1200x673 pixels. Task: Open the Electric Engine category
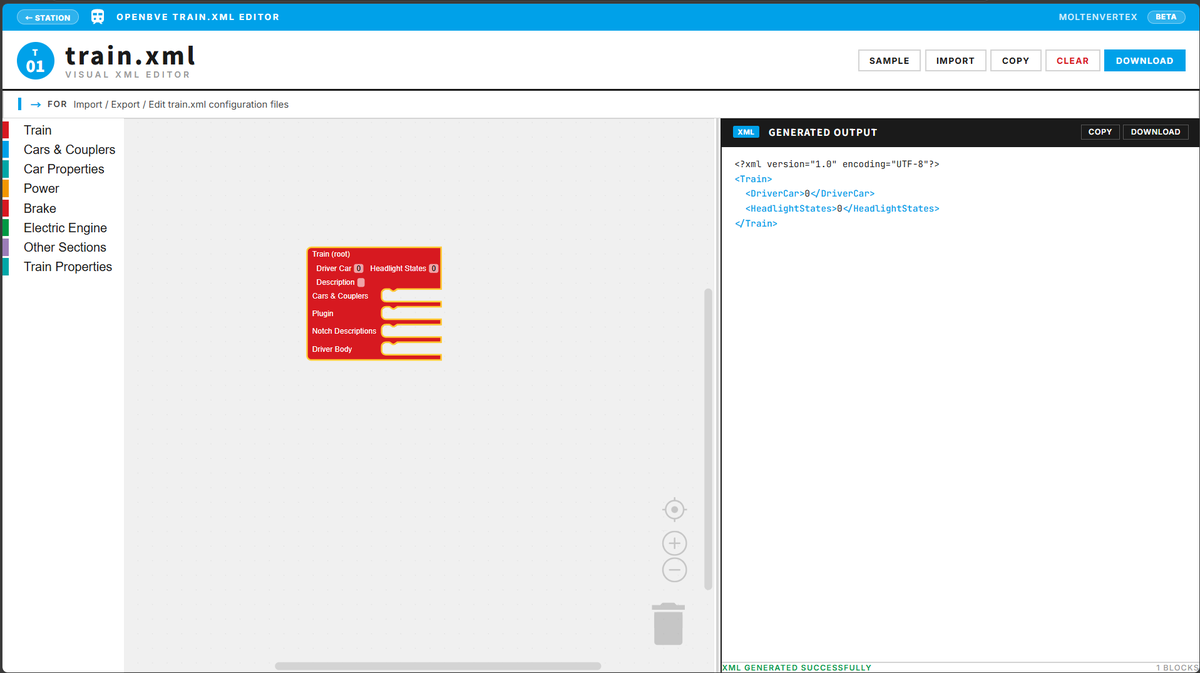62,228
